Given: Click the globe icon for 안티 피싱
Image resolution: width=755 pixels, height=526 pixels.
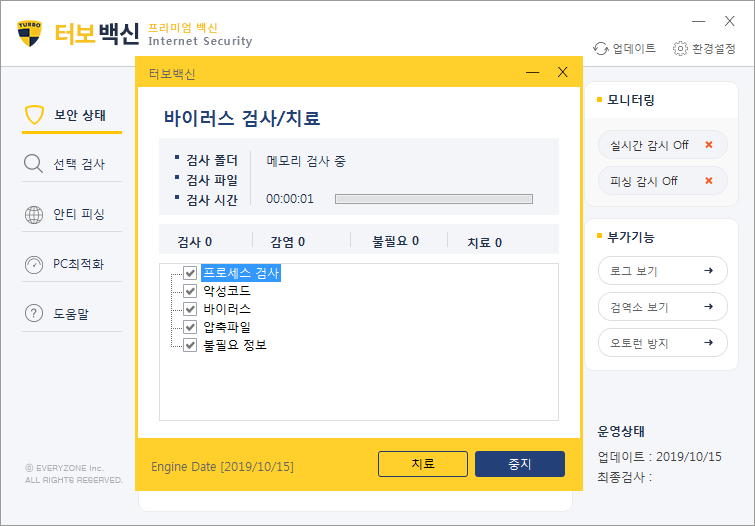Looking at the screenshot, I should click(34, 214).
